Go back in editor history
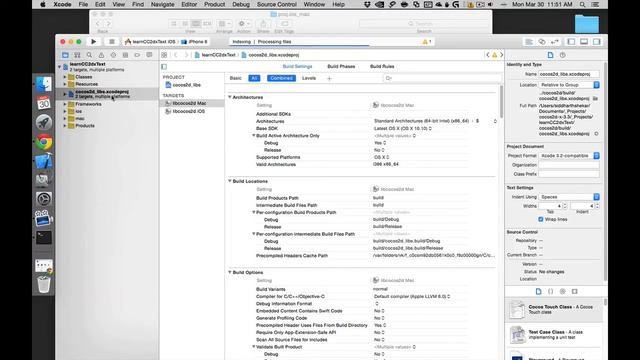 click(176, 55)
